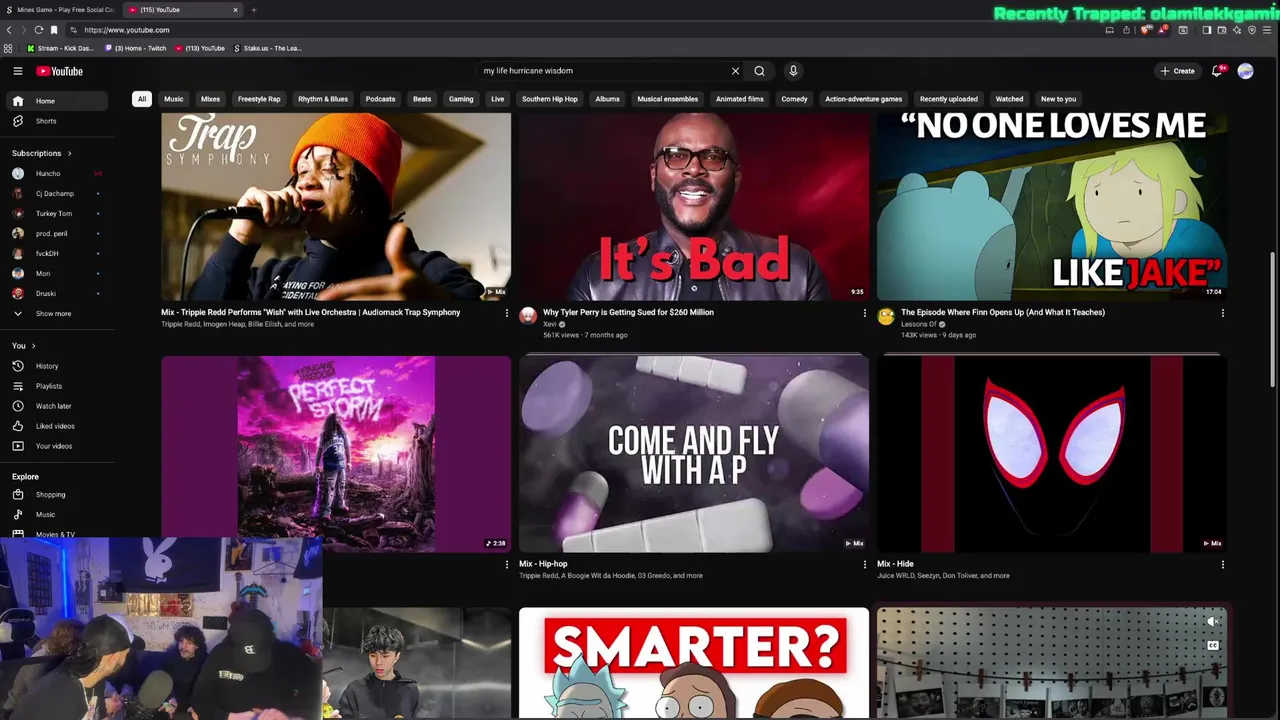
Task: Click the share page icon in toolbar
Action: click(x=1126, y=30)
